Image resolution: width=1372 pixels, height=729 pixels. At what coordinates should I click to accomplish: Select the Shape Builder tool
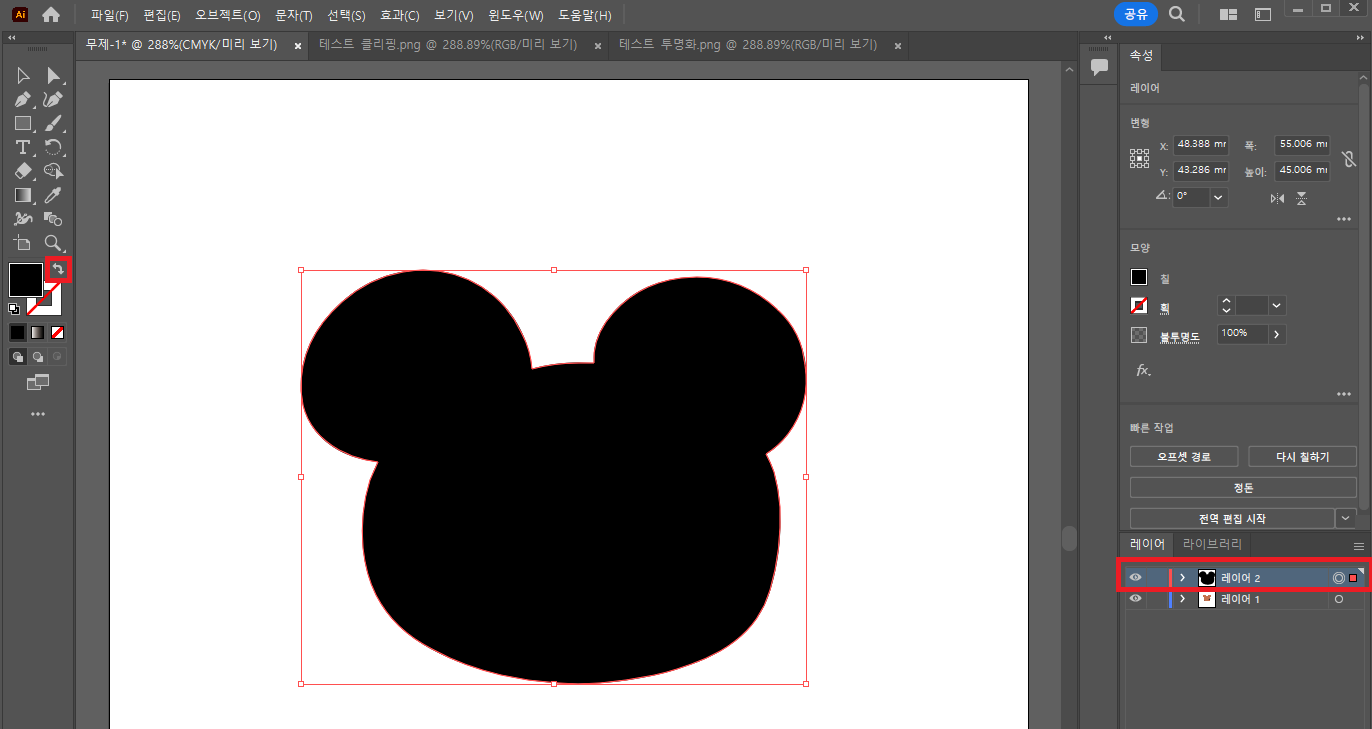pyautogui.click(x=53, y=172)
